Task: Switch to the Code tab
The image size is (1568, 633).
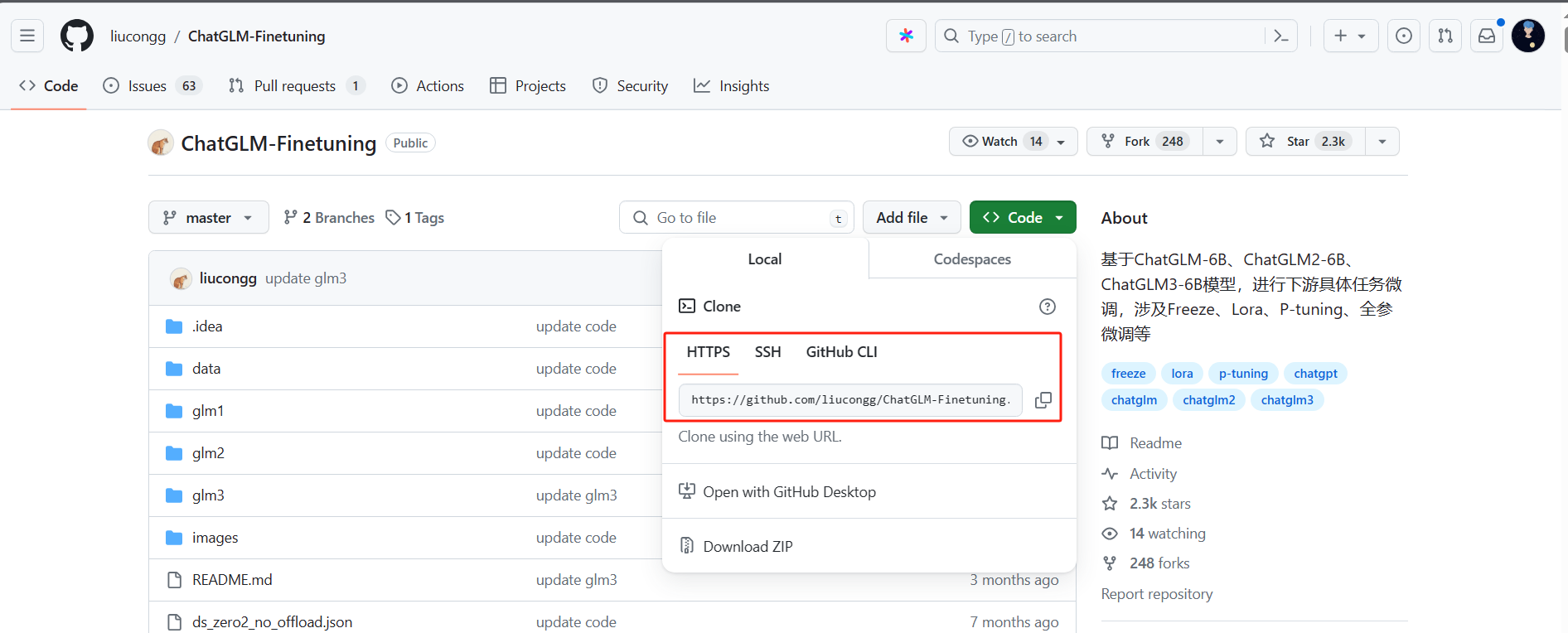Action: pyautogui.click(x=49, y=86)
